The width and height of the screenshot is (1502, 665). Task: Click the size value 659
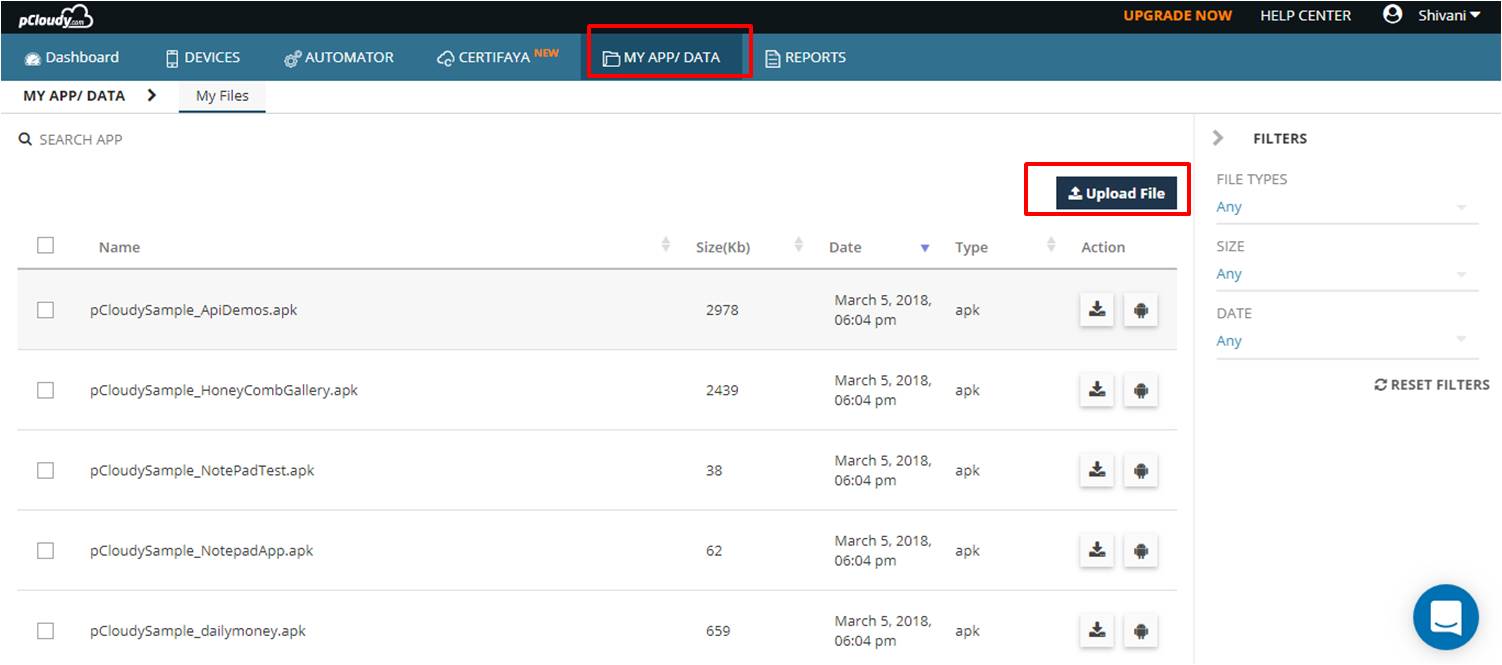(x=718, y=630)
